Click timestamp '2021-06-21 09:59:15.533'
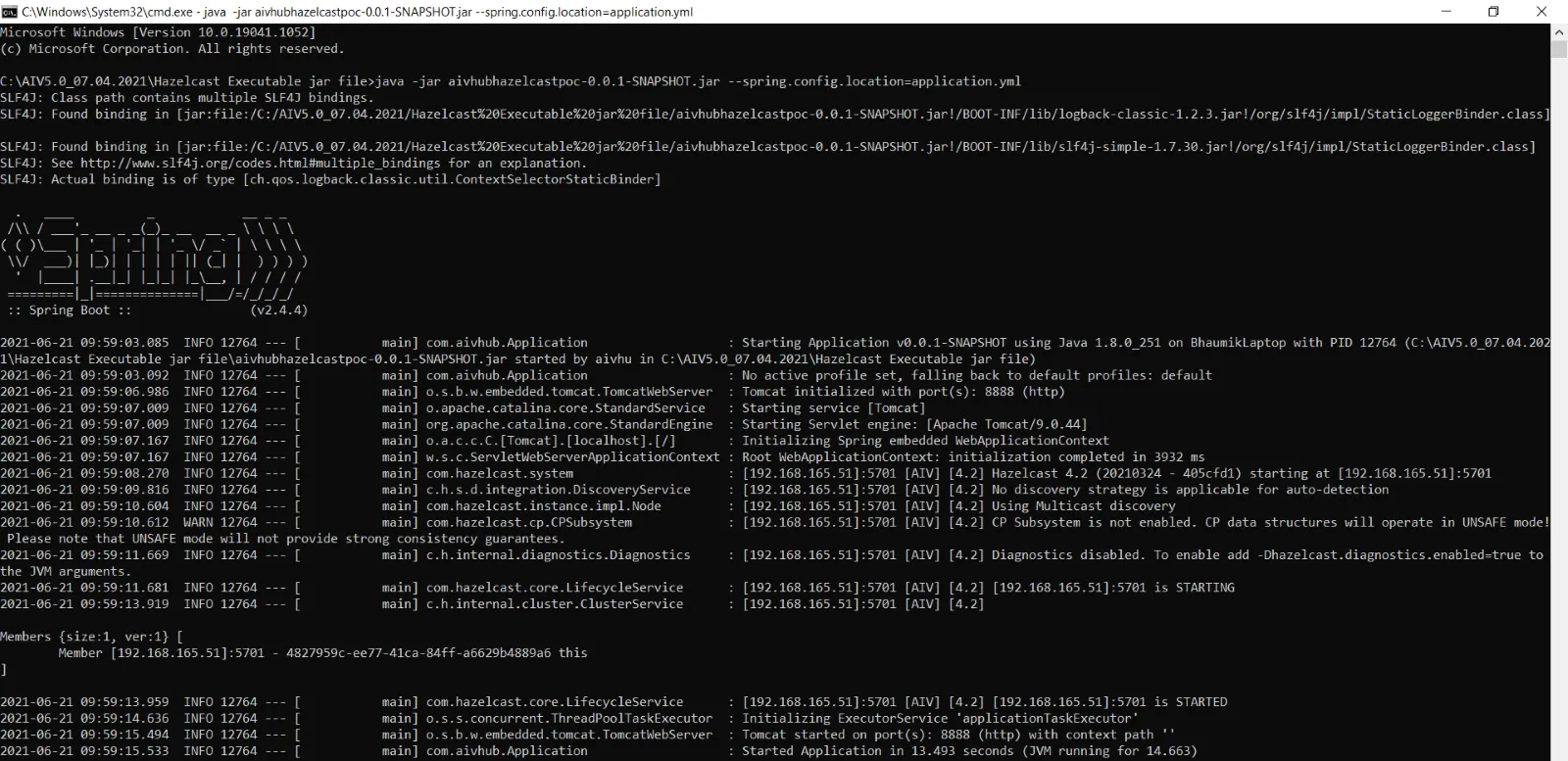The height and width of the screenshot is (761, 1568). (84, 751)
